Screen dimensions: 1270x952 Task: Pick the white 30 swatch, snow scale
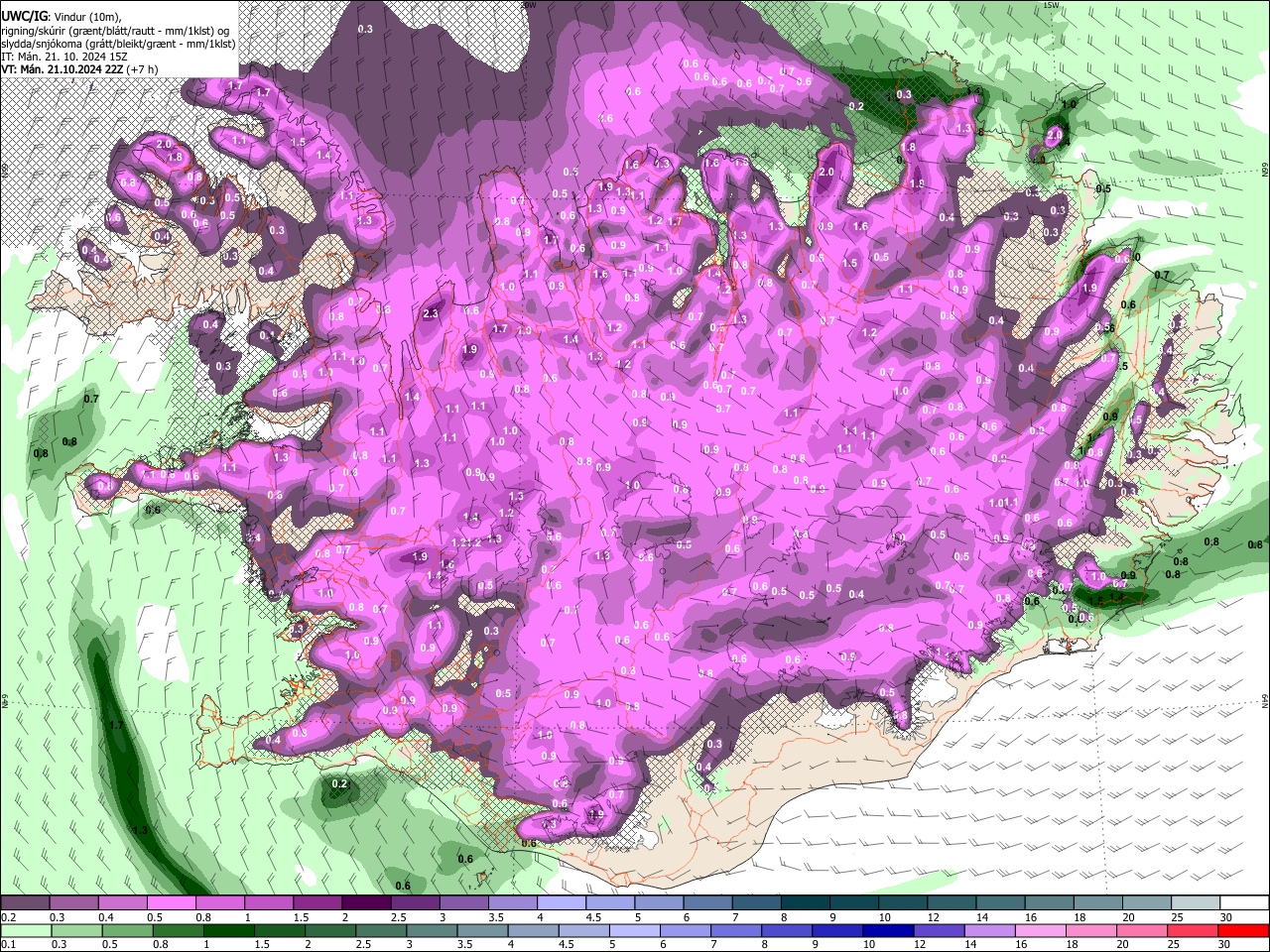tap(1244, 903)
